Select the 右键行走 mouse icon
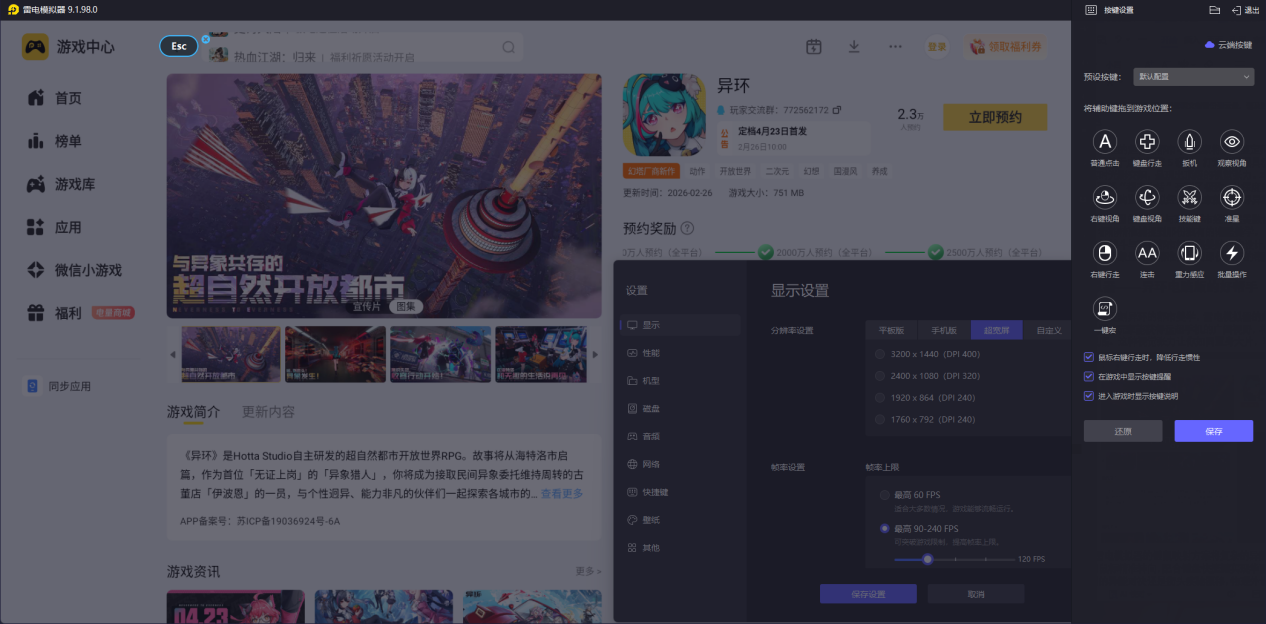This screenshot has width=1266, height=624. click(1104, 253)
